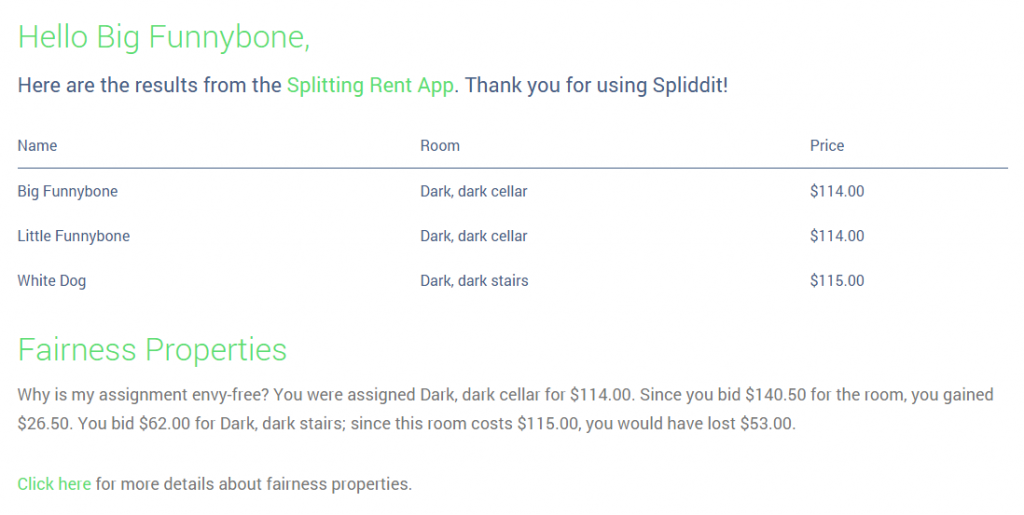Click the Room column header
Image resolution: width=1024 pixels, height=515 pixels.
[440, 146]
